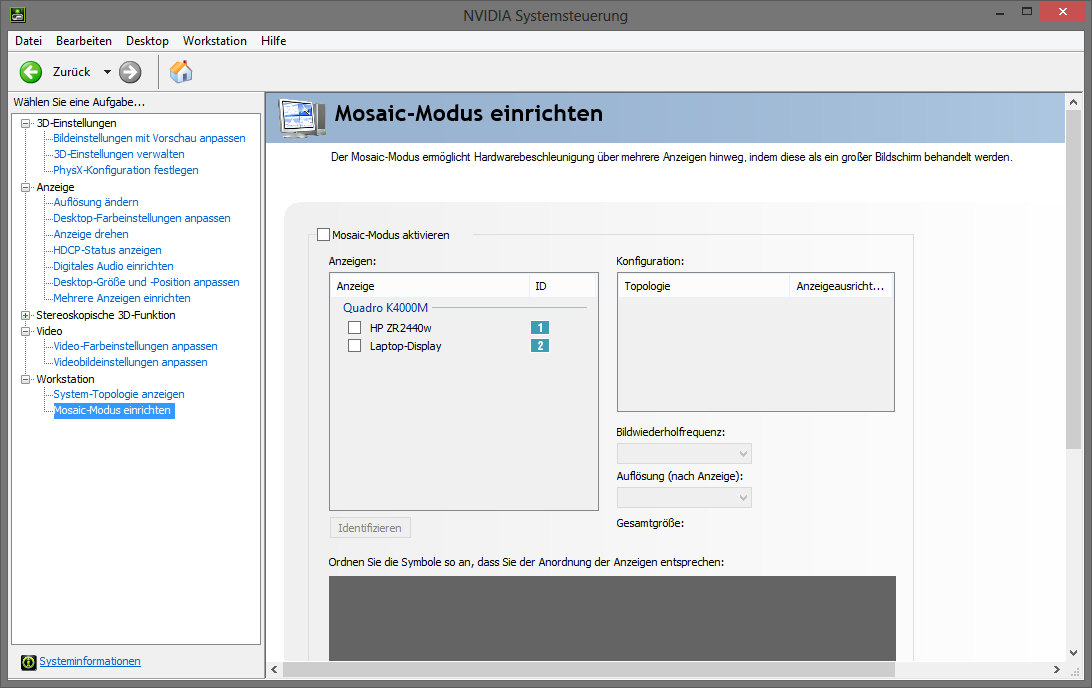
Task: Expand Stereoskopische 3D-Funktion node
Action: pyautogui.click(x=26, y=315)
